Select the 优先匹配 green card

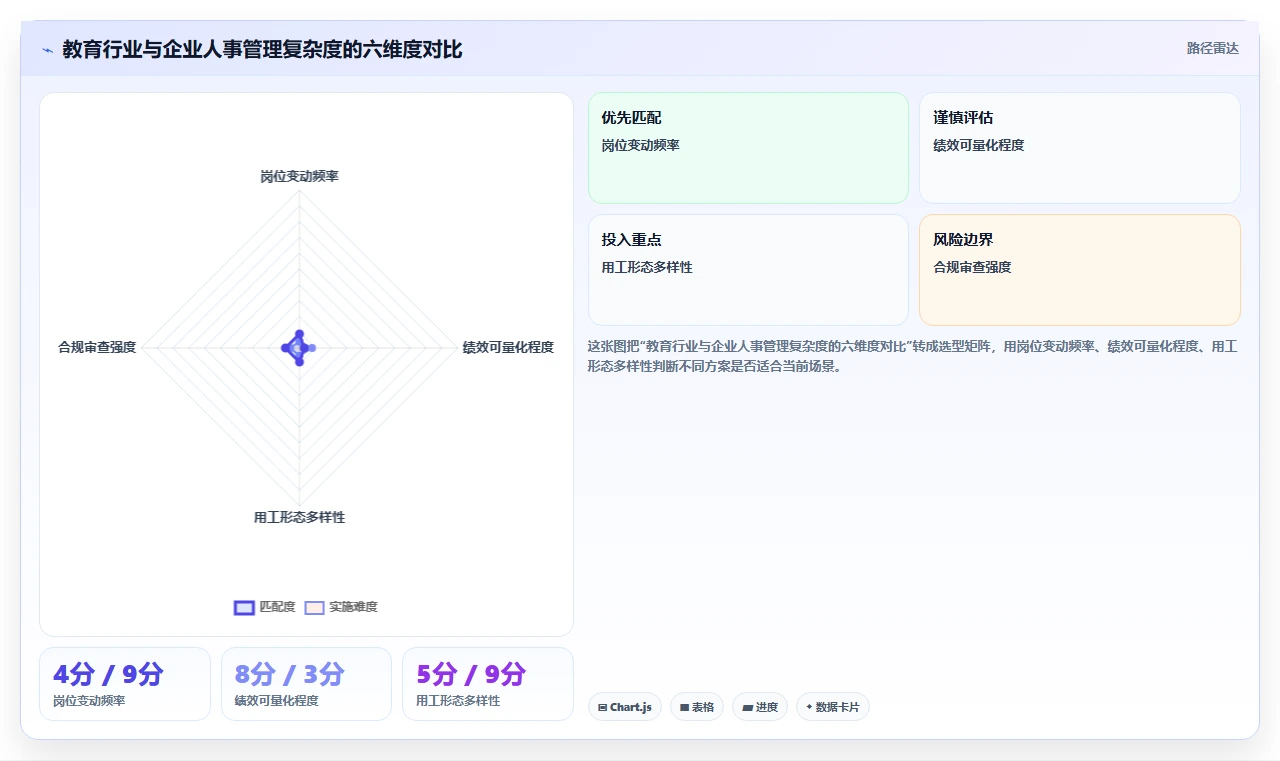pos(748,148)
